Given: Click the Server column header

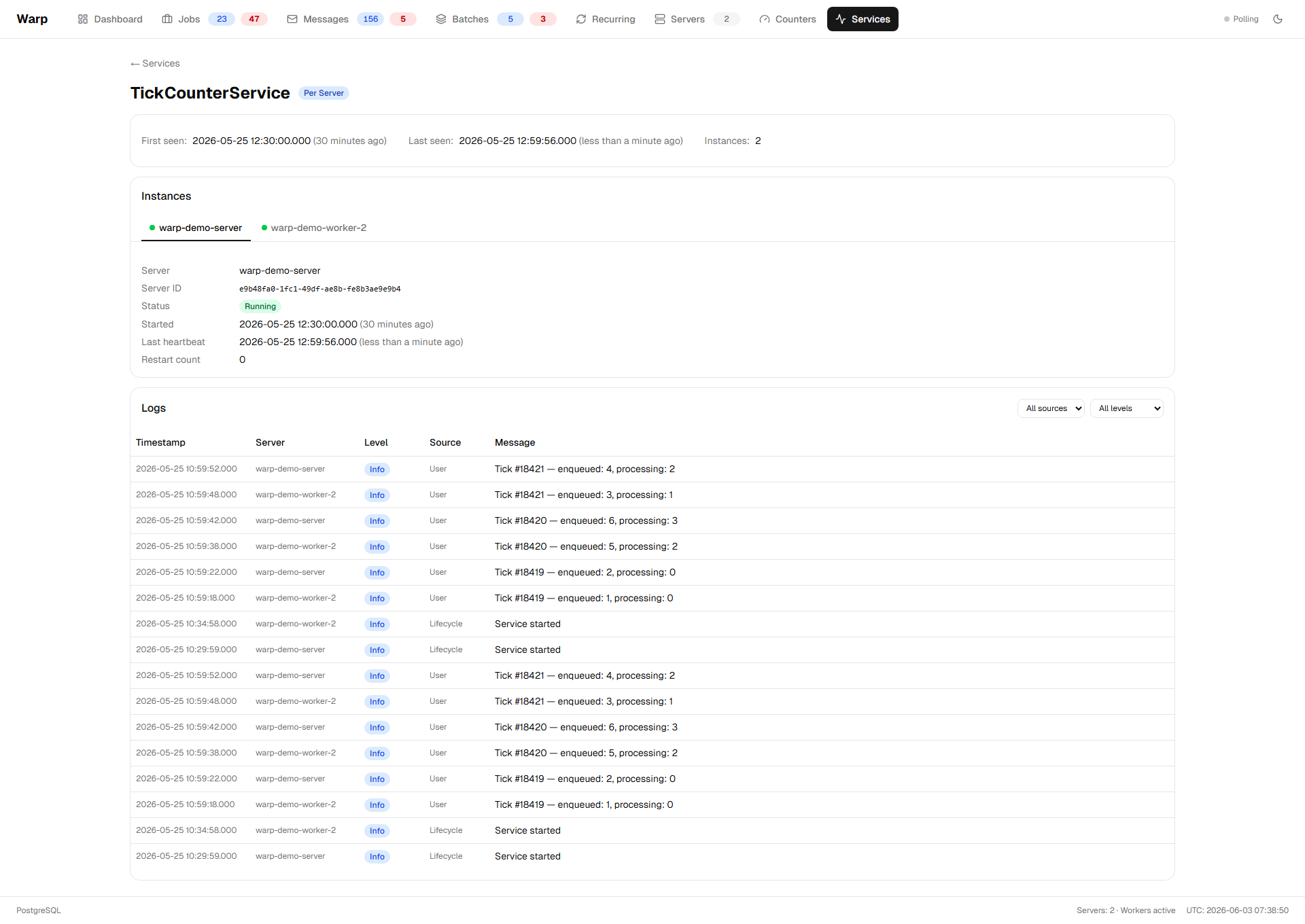Looking at the screenshot, I should click(x=270, y=442).
